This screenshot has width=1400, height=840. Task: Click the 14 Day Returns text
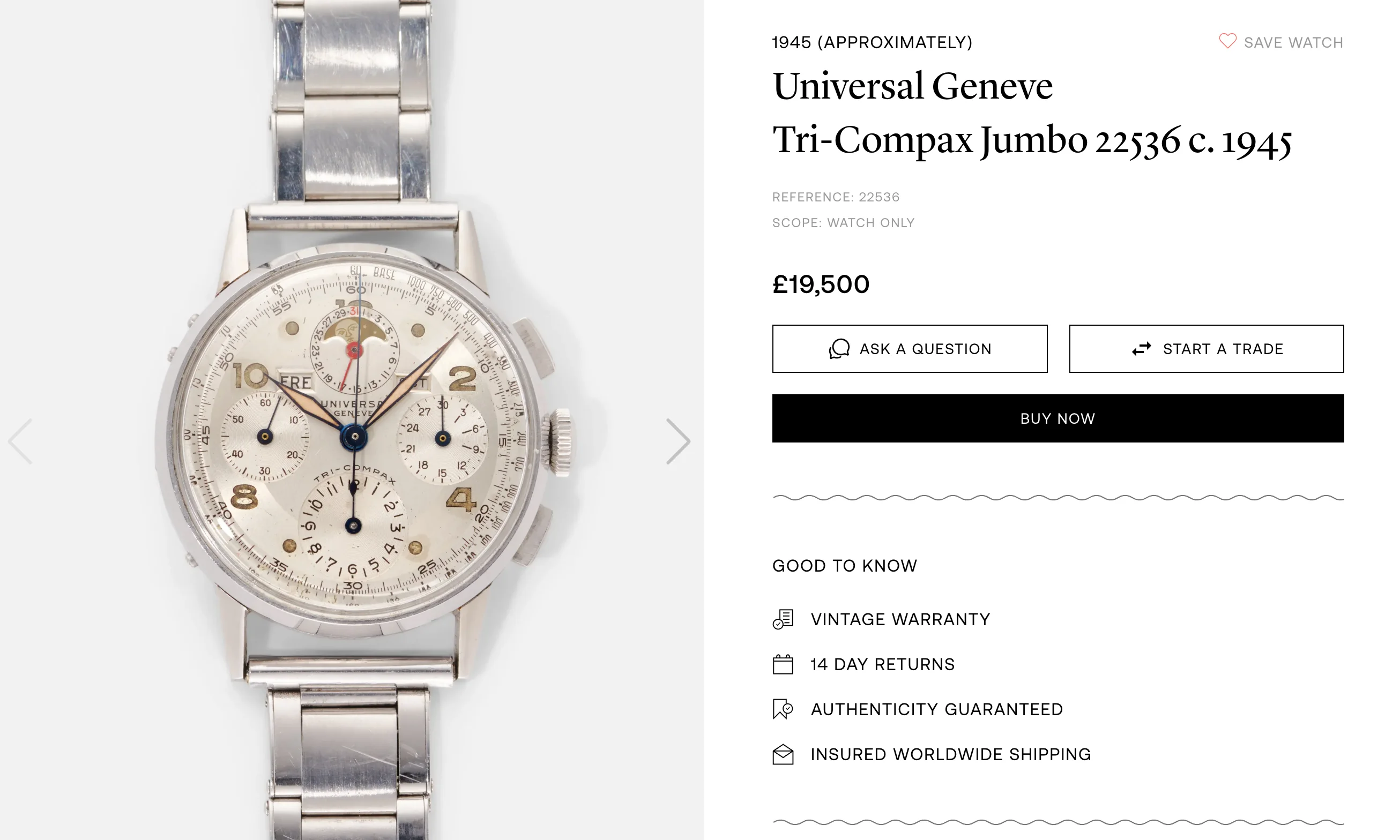[882, 664]
